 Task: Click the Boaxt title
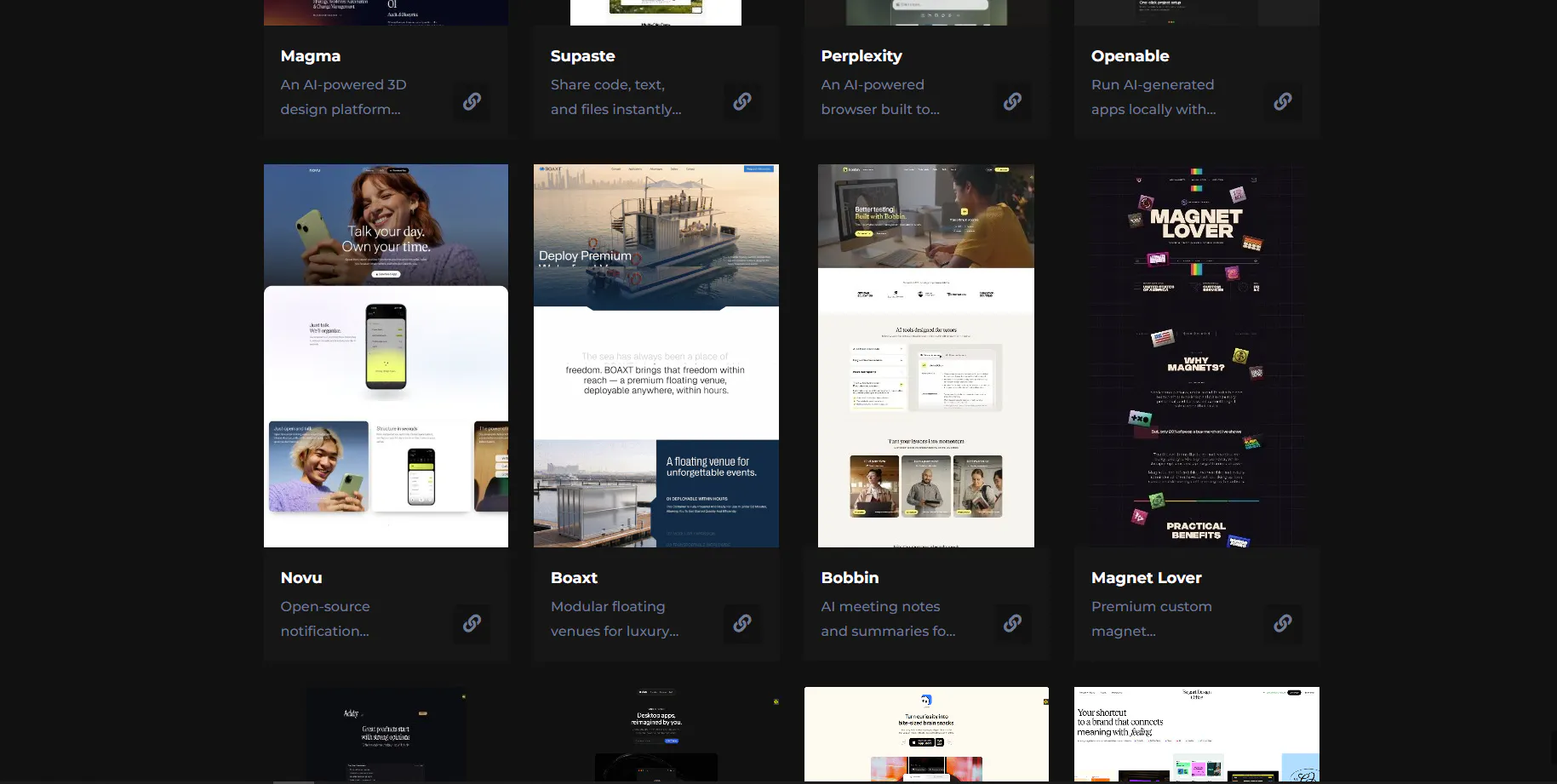pos(574,578)
